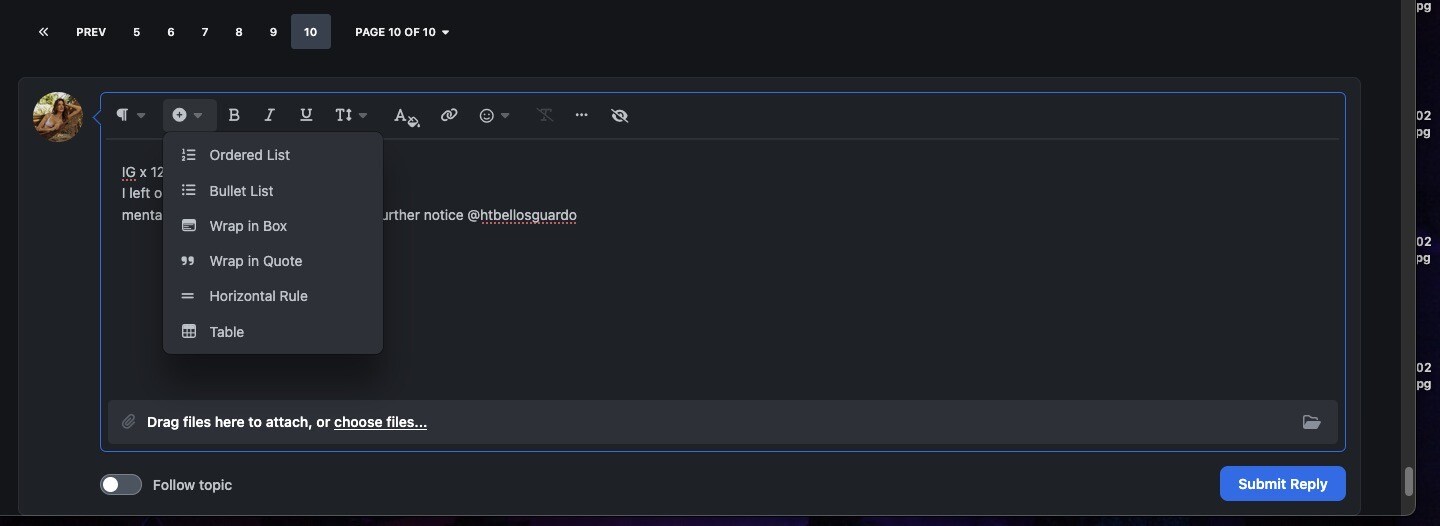Image resolution: width=1440 pixels, height=526 pixels.
Task: Expand the paragraph format dropdown
Action: click(130, 115)
